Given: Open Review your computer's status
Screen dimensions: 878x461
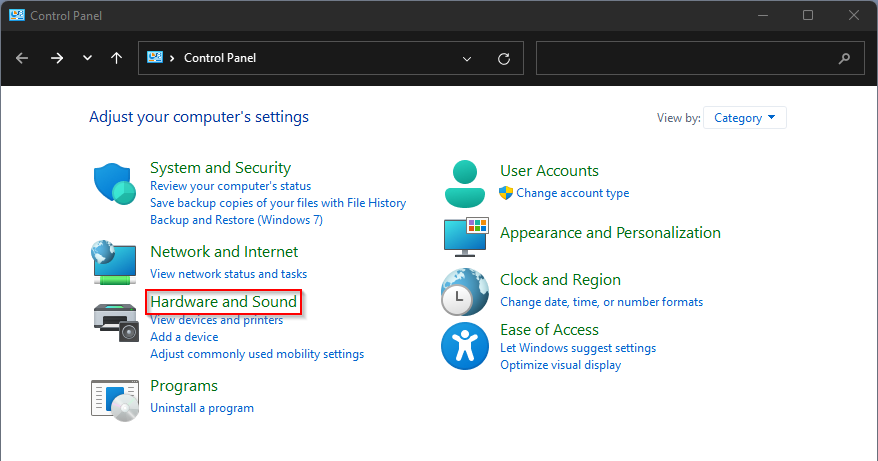Looking at the screenshot, I should tap(231, 186).
